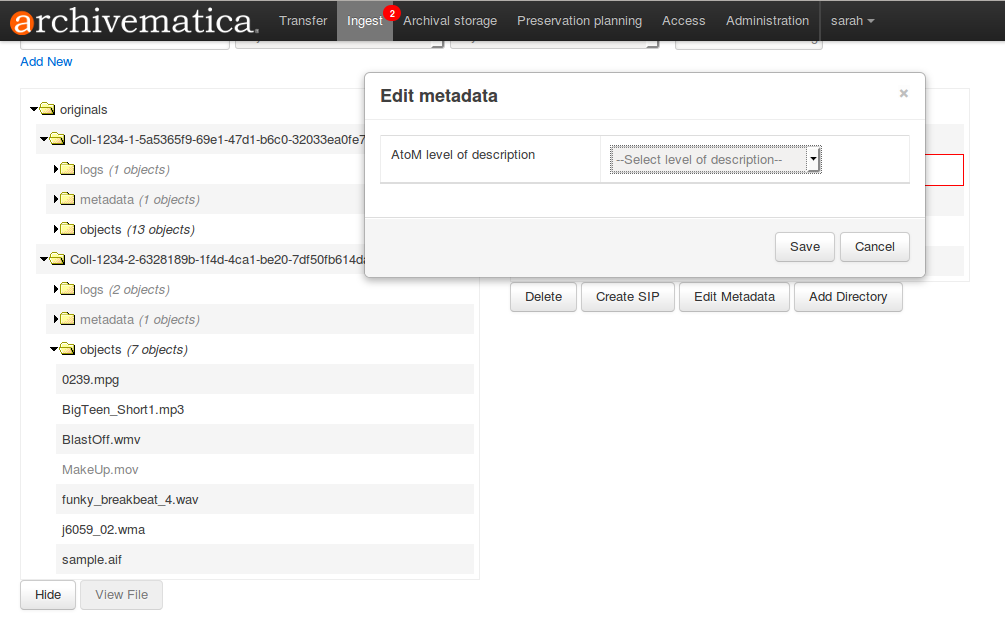Click the Coll-1234-2 folder icon
The image size is (1005, 624).
[57, 259]
